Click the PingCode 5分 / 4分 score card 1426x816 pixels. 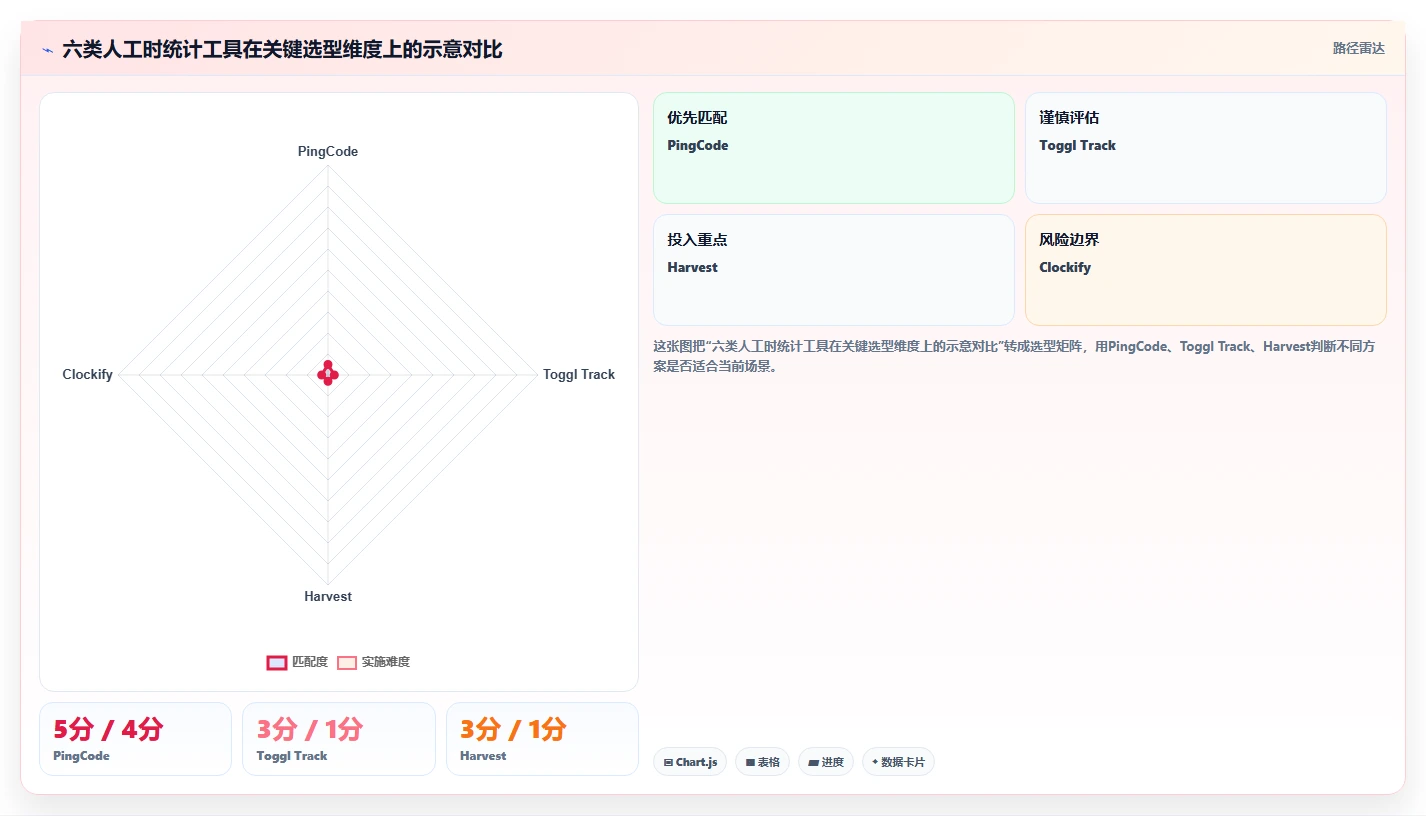point(135,739)
